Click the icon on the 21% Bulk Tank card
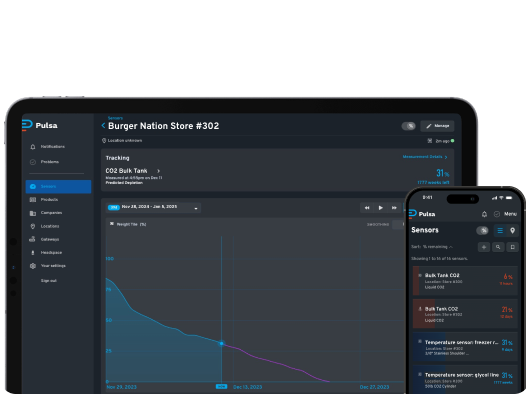The image size is (530, 395). pos(420,308)
